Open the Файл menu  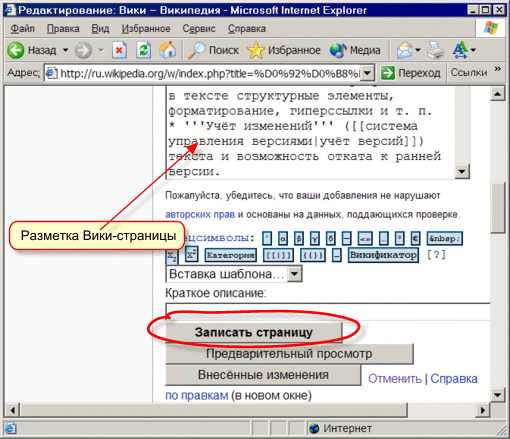22,29
